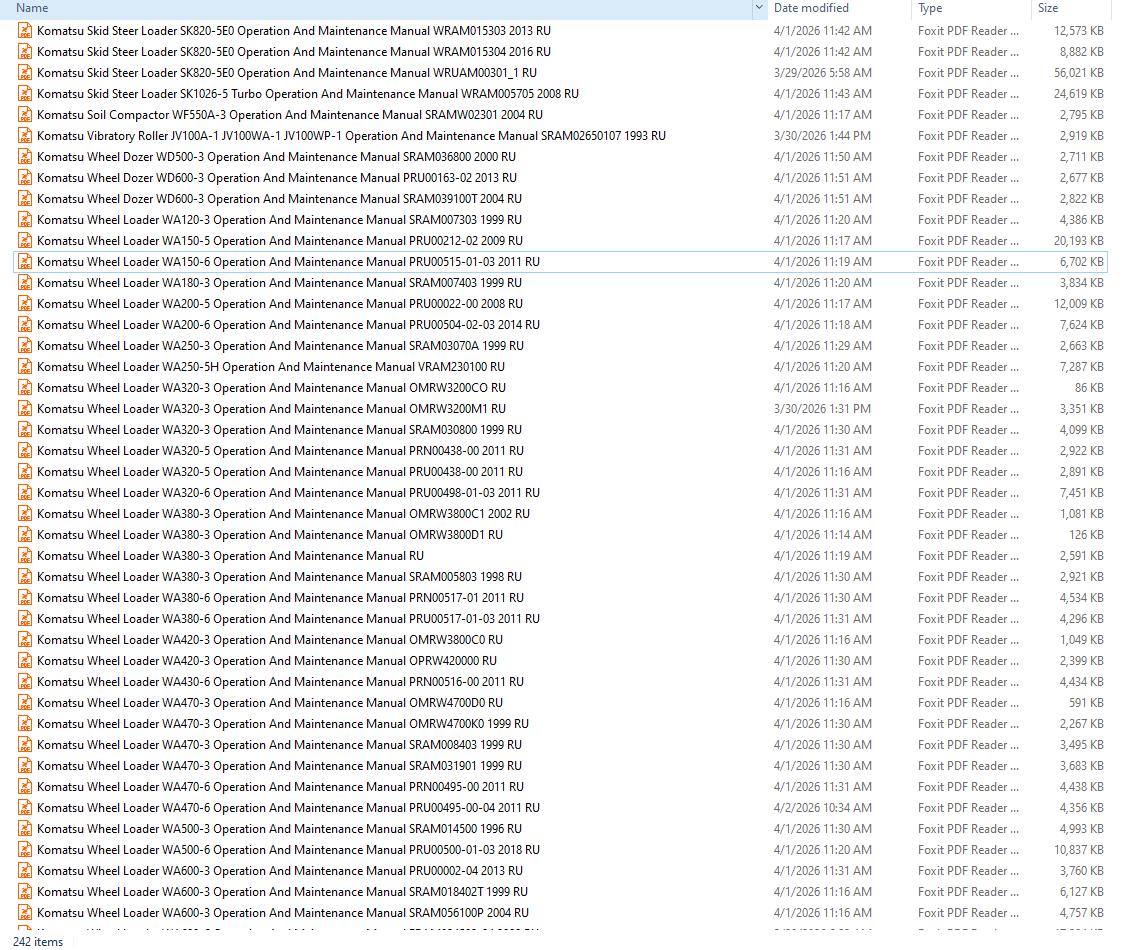Select file WA420-3 OMRW3800C0 RU

[270, 640]
